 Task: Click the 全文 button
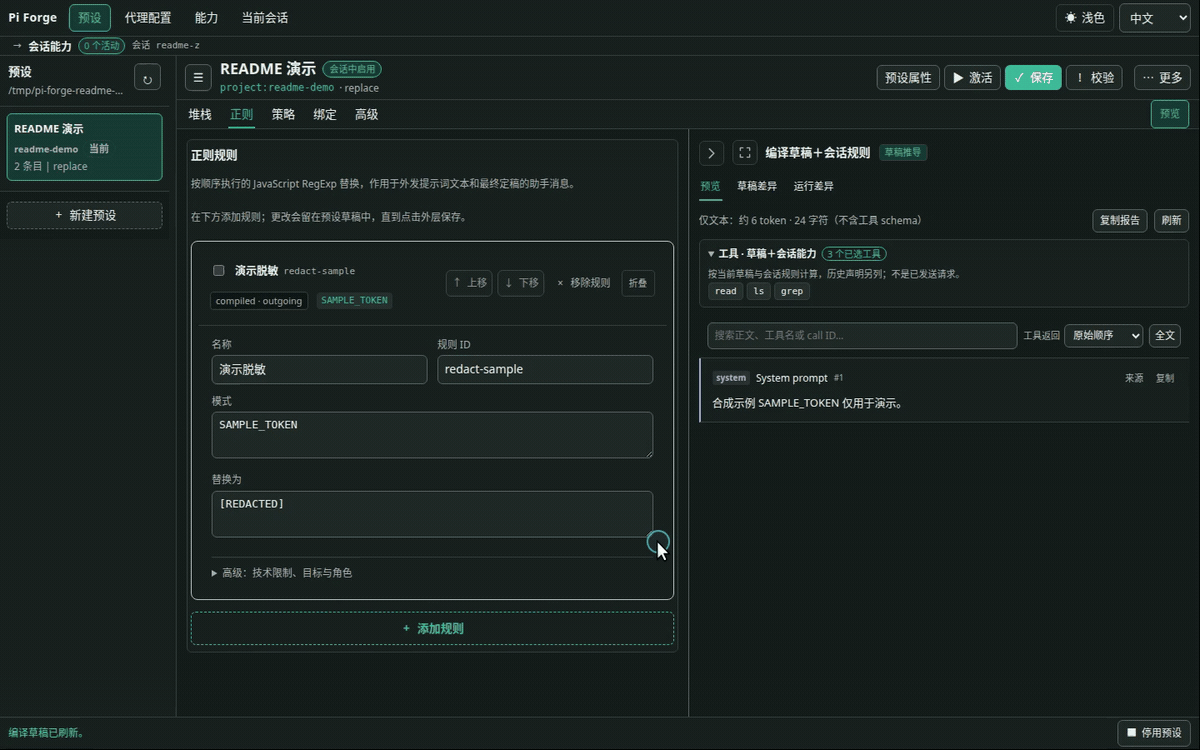click(x=1165, y=336)
